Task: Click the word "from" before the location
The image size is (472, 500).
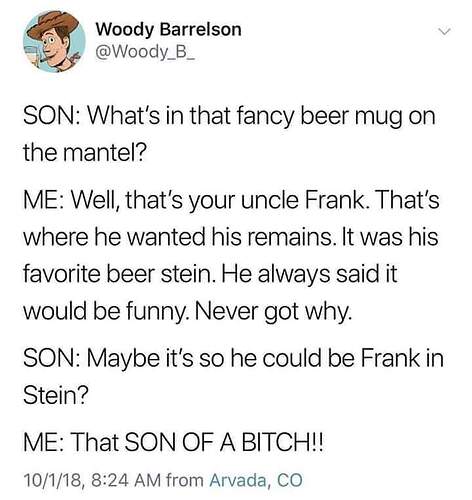Action: [185, 480]
